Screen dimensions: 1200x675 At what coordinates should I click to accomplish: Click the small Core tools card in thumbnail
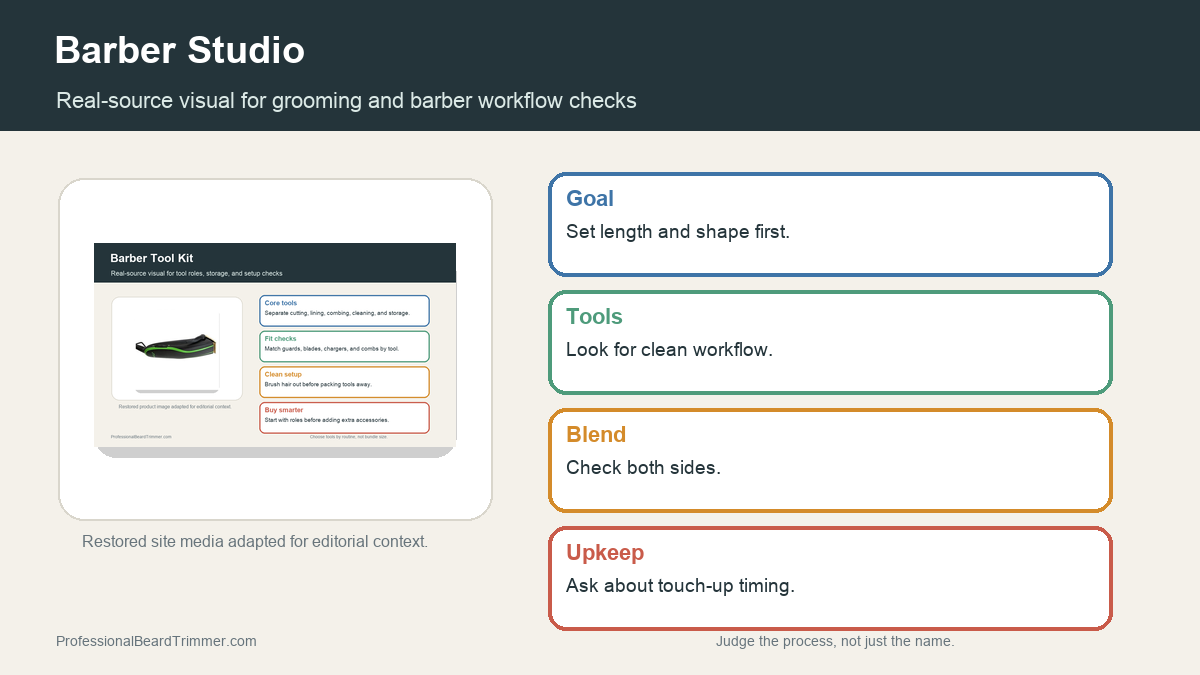[x=344, y=310]
